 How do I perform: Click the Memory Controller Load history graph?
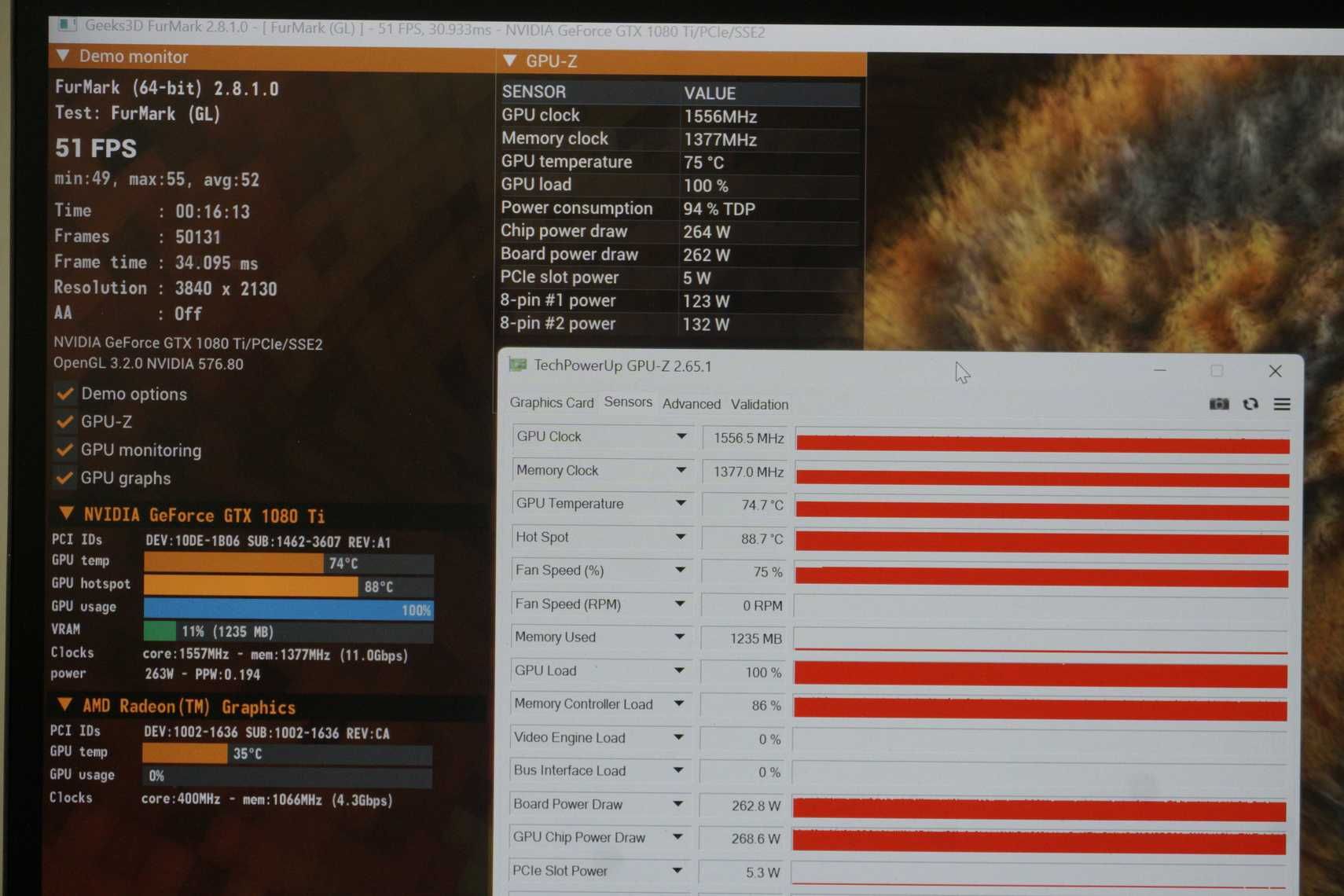(x=1040, y=708)
